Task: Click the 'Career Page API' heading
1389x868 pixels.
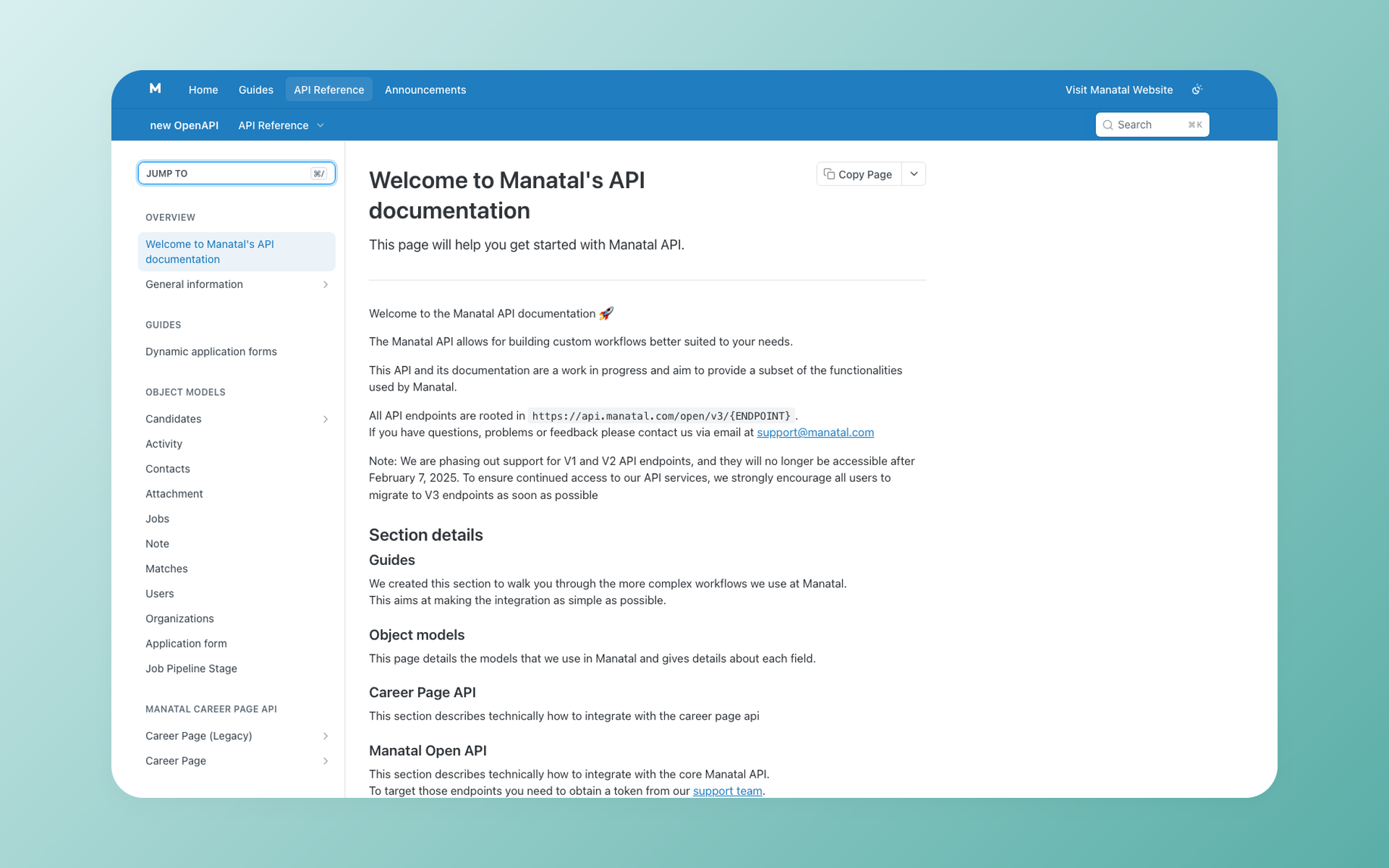Action: (422, 692)
